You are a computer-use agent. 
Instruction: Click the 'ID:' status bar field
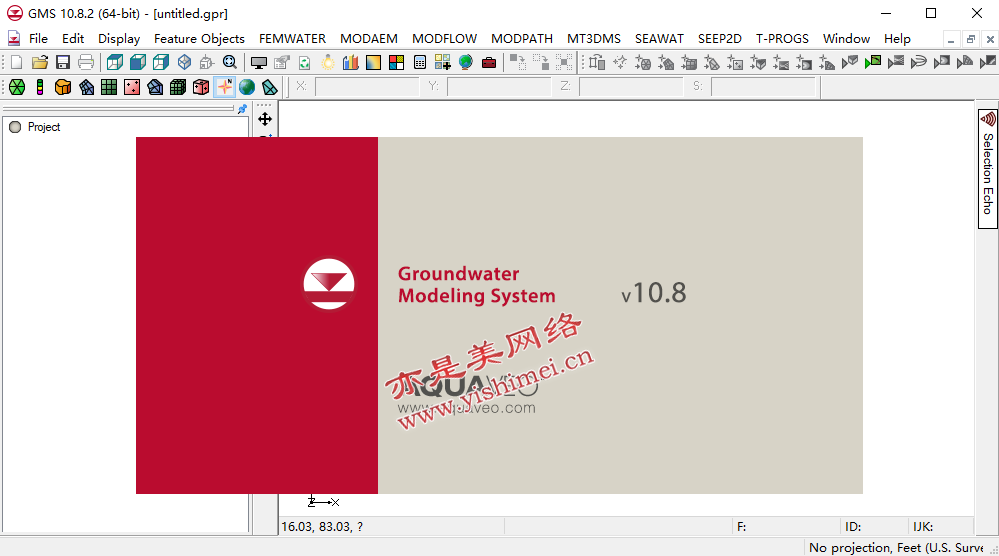[x=853, y=527]
